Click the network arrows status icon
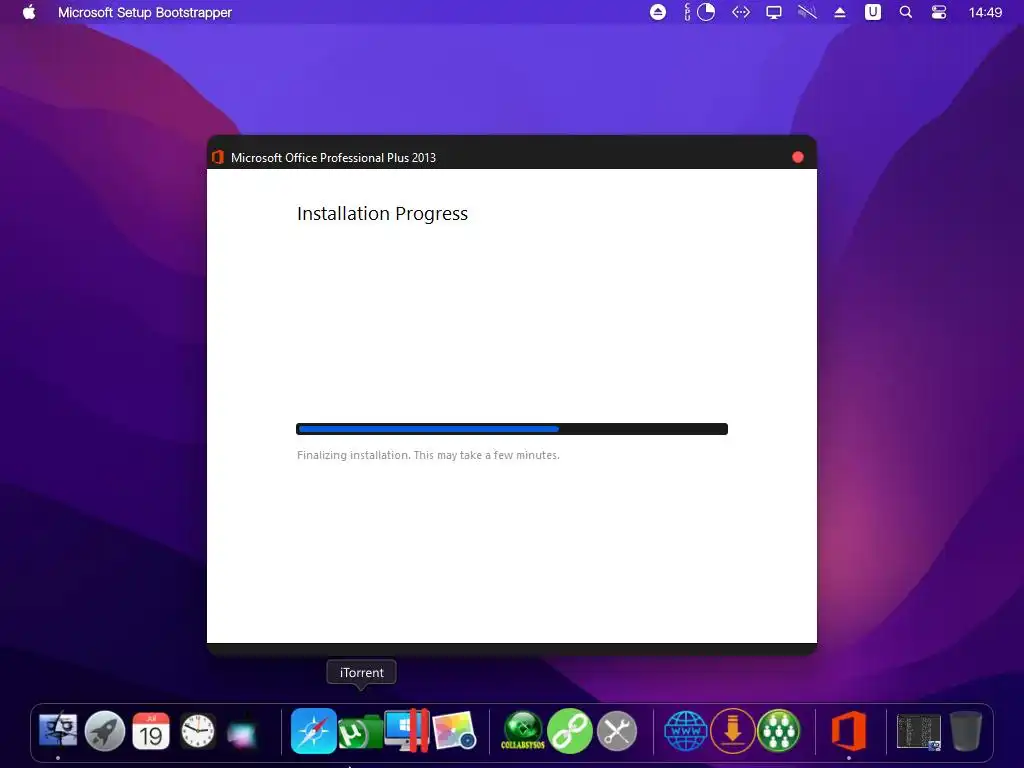 [741, 12]
